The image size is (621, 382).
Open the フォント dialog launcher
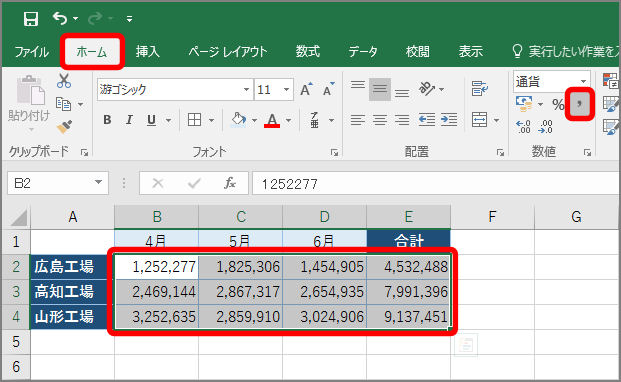point(335,152)
